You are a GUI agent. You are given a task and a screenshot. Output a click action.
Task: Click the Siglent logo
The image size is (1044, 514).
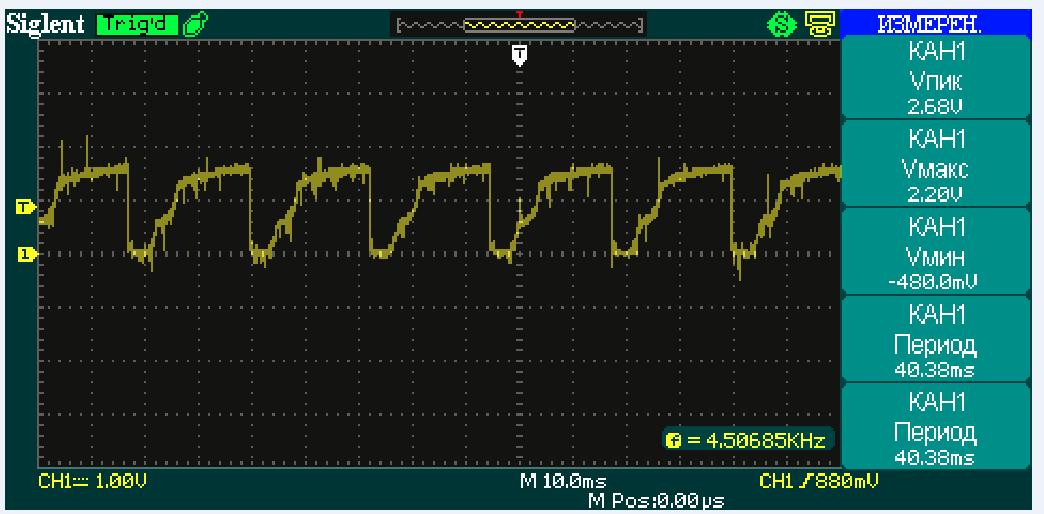(x=46, y=25)
